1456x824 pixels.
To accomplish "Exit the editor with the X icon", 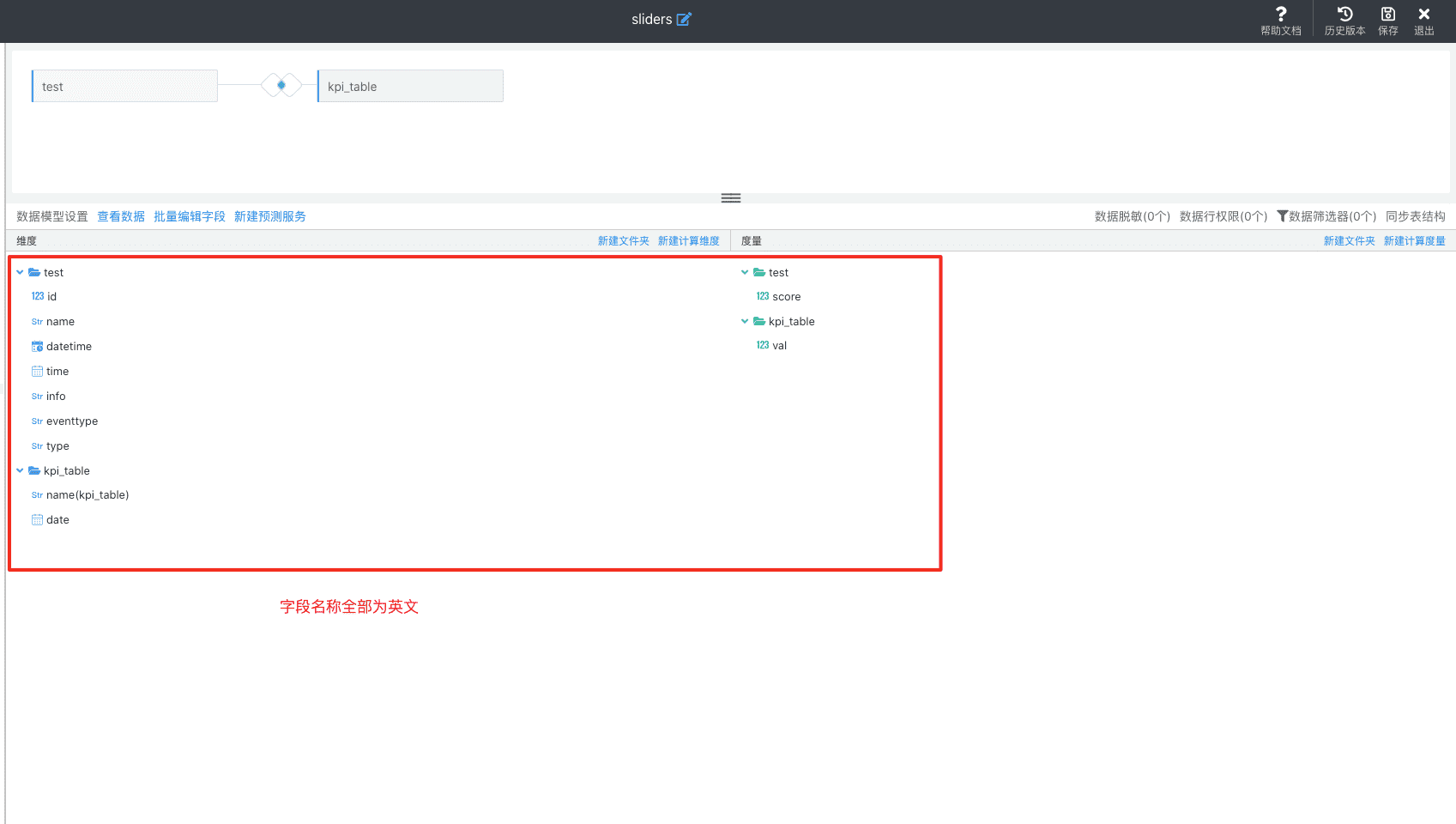I will pyautogui.click(x=1424, y=14).
